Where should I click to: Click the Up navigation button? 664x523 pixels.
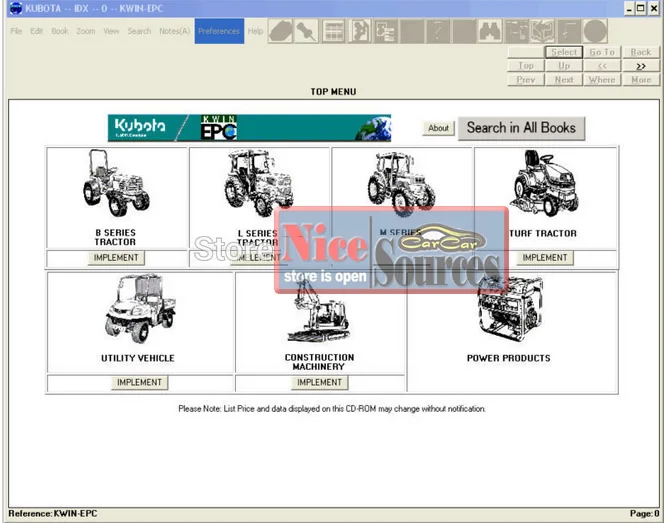(564, 66)
